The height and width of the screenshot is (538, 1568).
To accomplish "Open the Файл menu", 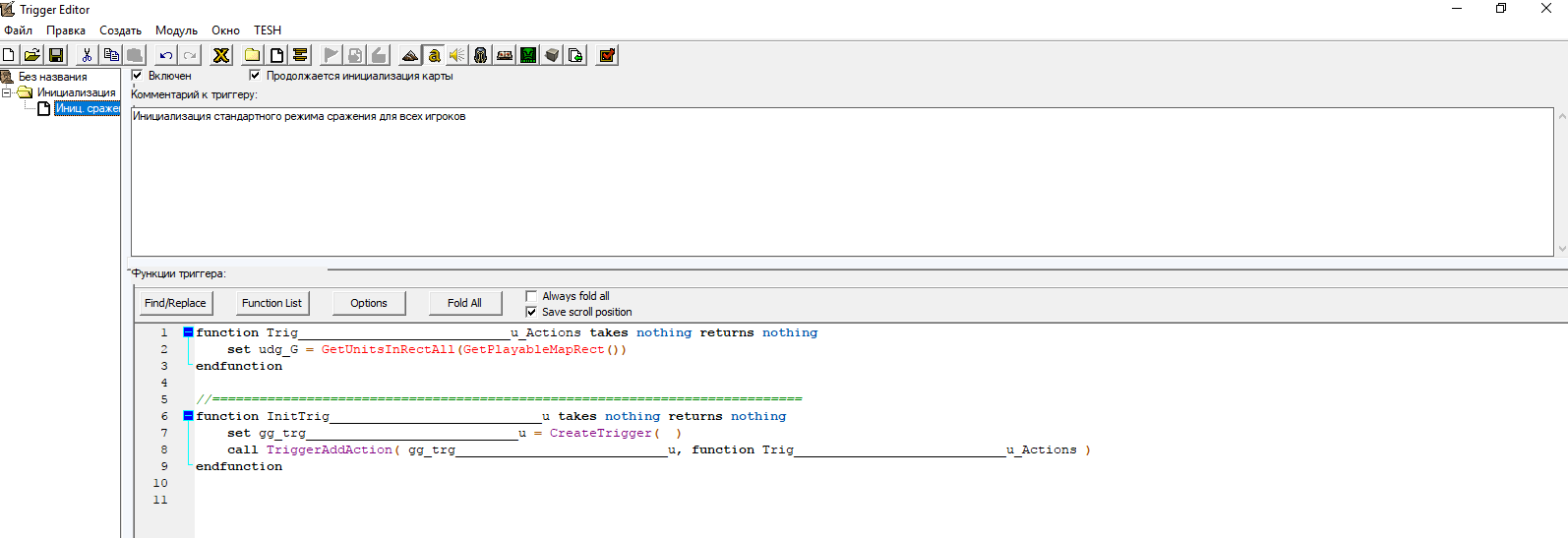I will point(18,30).
